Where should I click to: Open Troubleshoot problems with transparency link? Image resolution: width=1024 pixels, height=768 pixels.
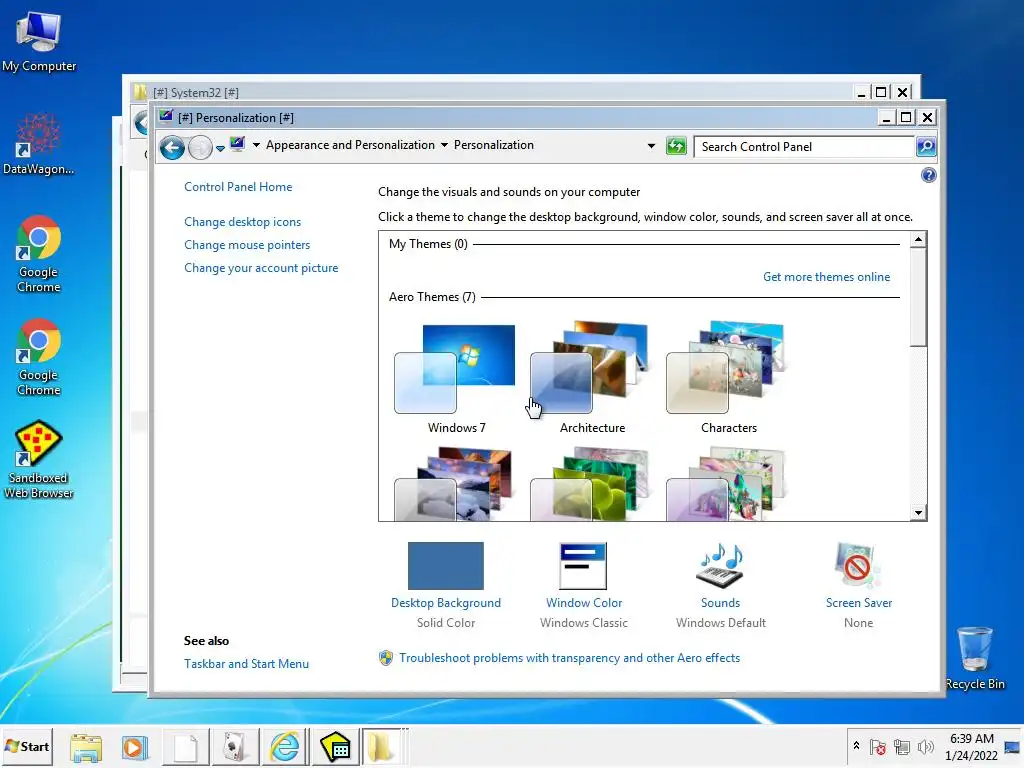pyautogui.click(x=569, y=658)
